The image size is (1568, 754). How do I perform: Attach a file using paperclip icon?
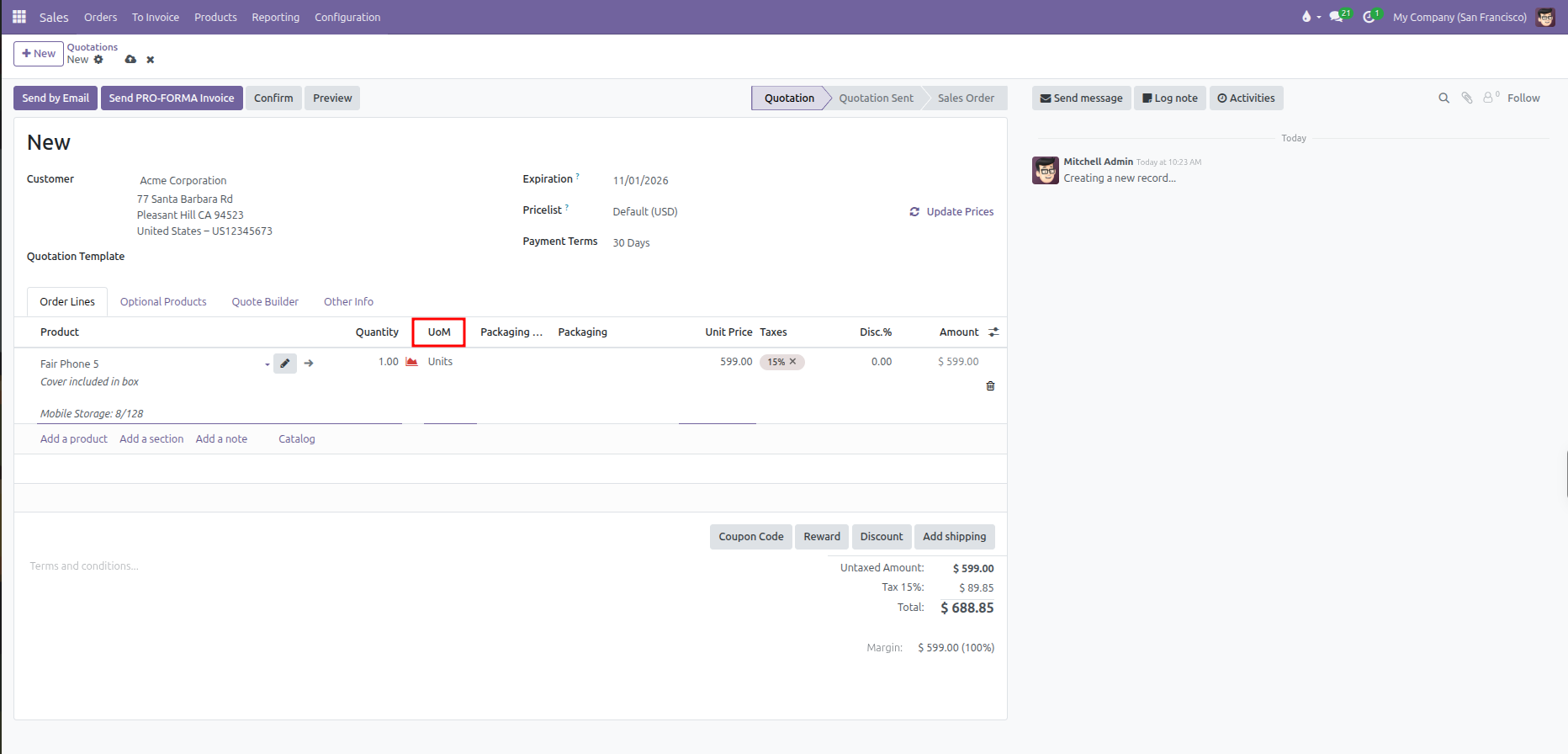[x=1467, y=98]
